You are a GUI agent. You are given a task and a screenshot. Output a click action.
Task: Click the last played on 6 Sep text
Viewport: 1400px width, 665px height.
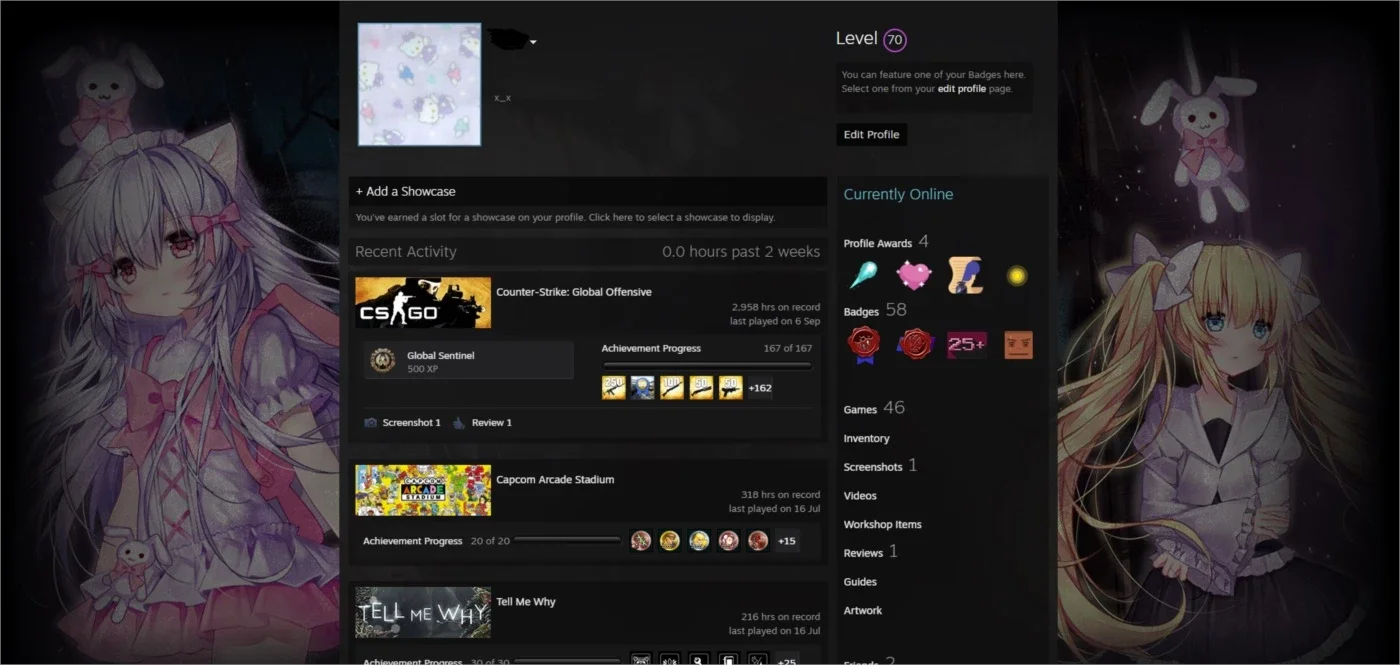coord(775,321)
